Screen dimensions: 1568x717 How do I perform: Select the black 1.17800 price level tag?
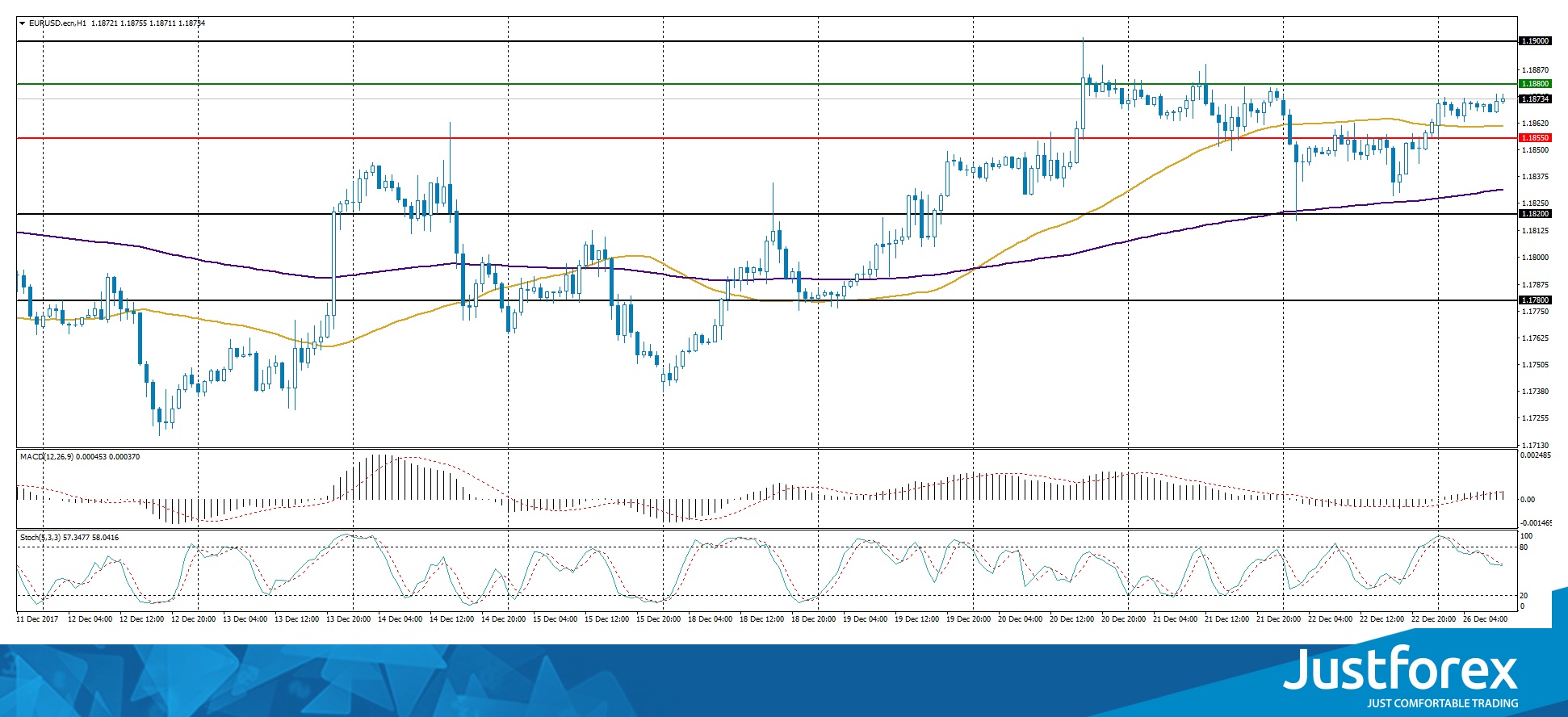click(1535, 300)
